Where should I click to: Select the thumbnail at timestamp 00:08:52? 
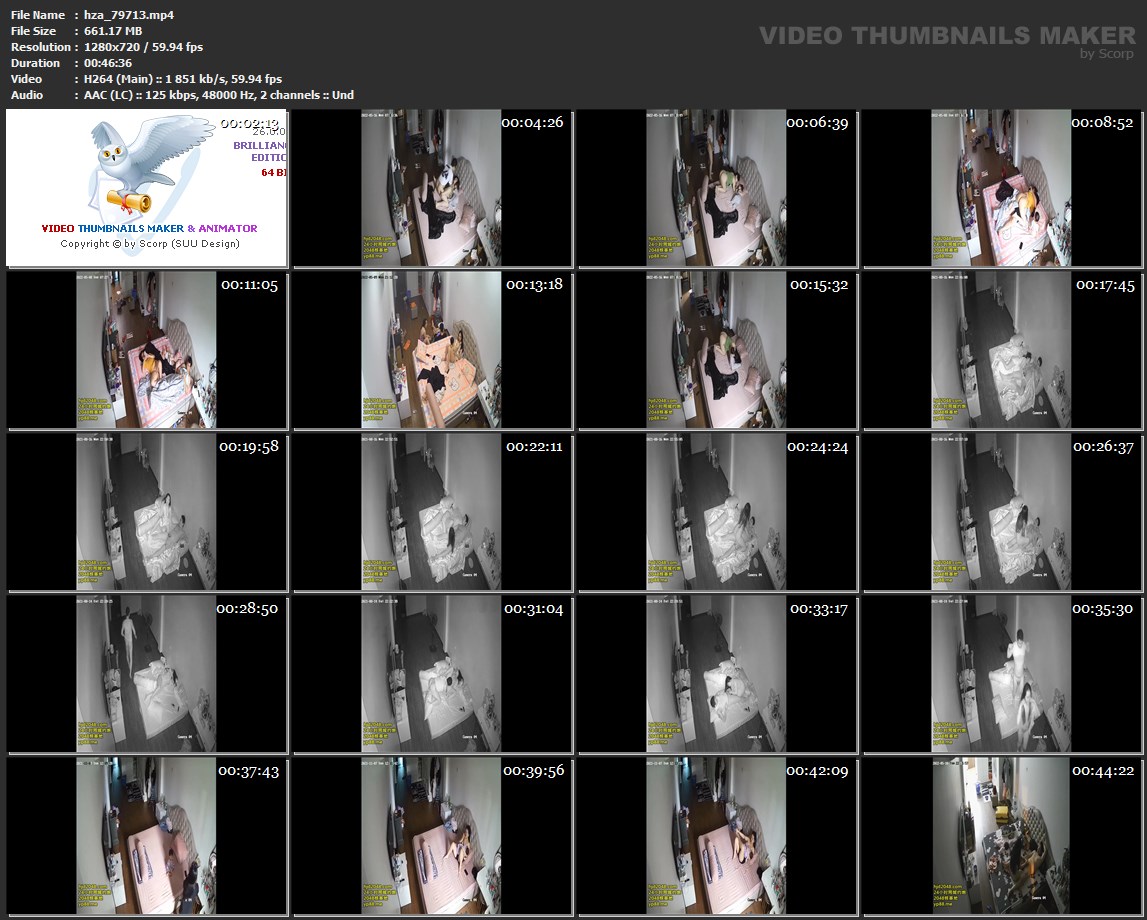(1003, 188)
